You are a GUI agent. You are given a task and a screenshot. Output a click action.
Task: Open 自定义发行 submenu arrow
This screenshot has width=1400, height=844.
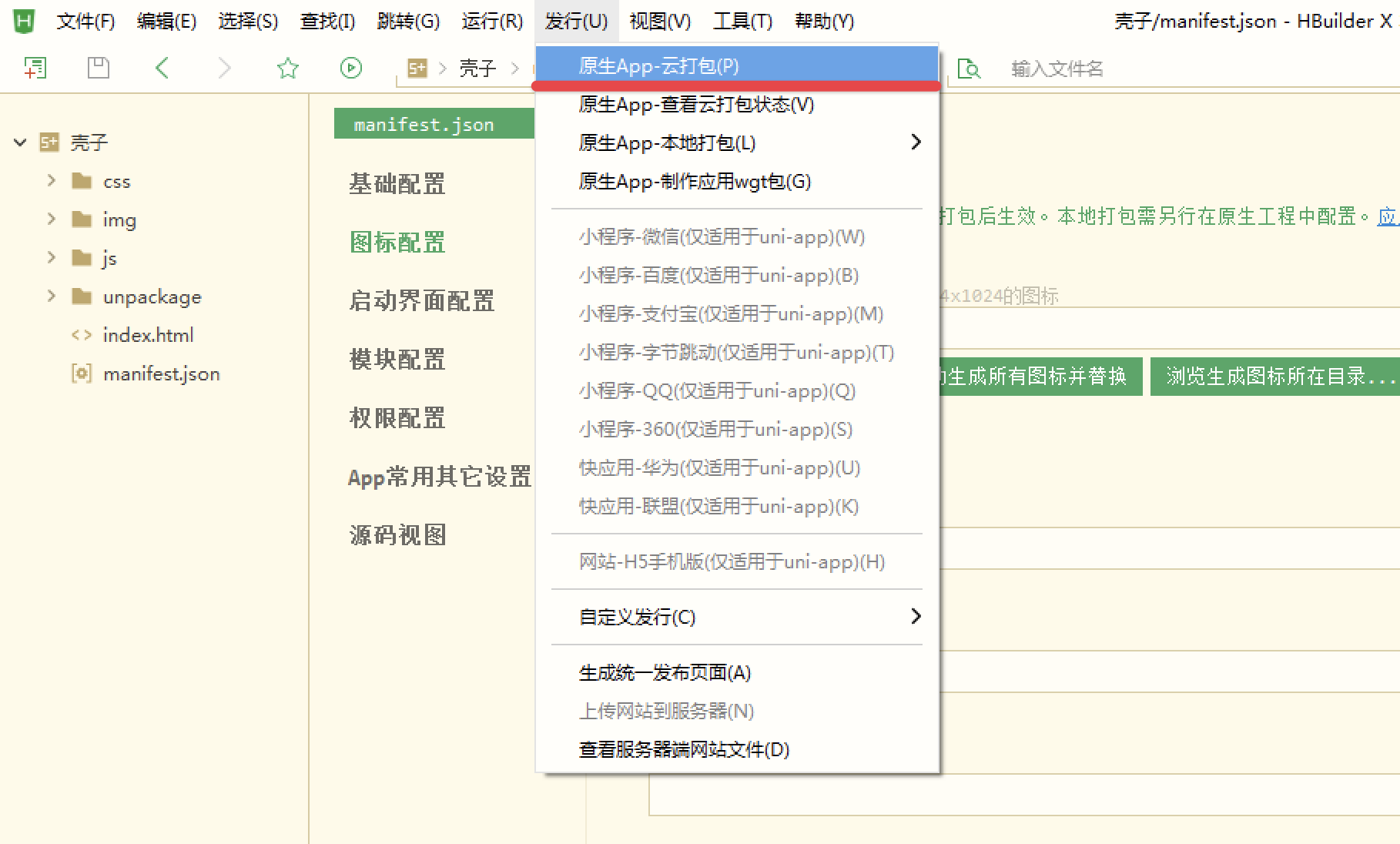[916, 617]
